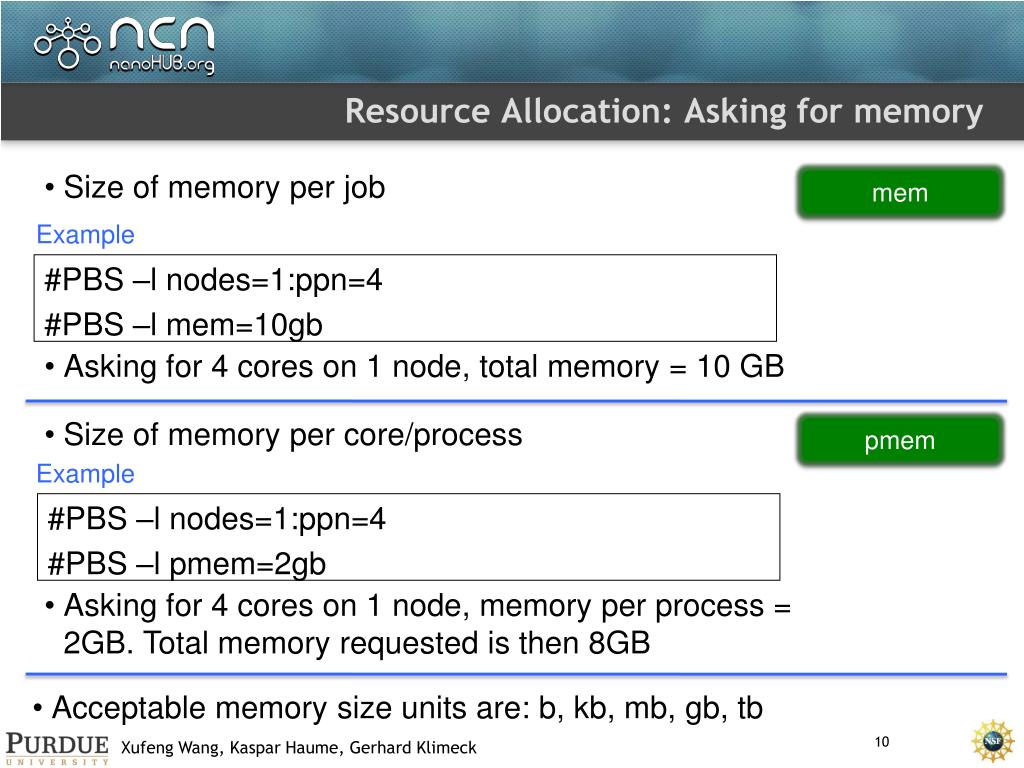Image resolution: width=1024 pixels, height=768 pixels.
Task: Click the nanoHUB molecule network logo icon
Action: [x=68, y=44]
